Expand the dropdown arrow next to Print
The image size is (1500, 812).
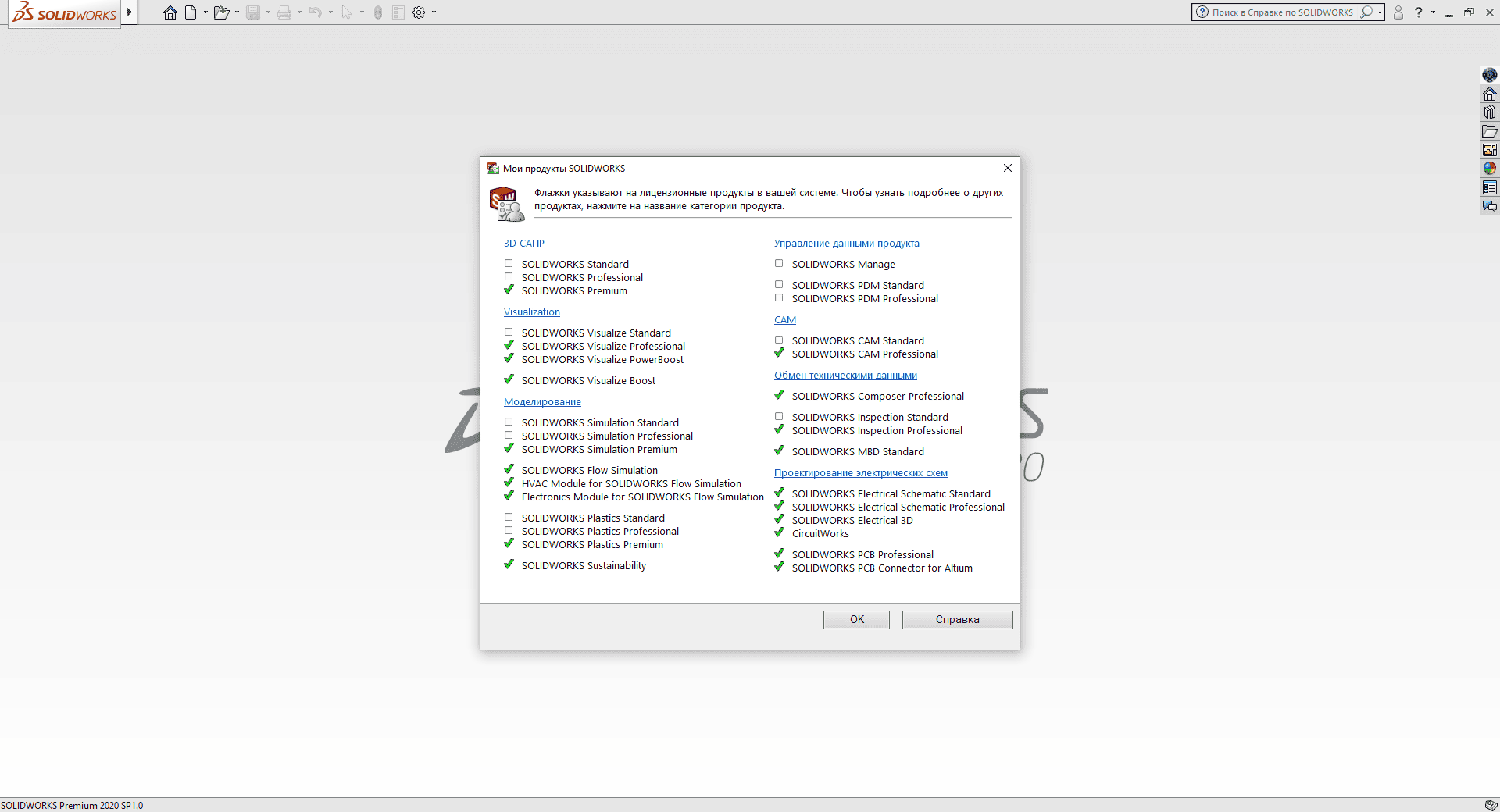(x=299, y=12)
